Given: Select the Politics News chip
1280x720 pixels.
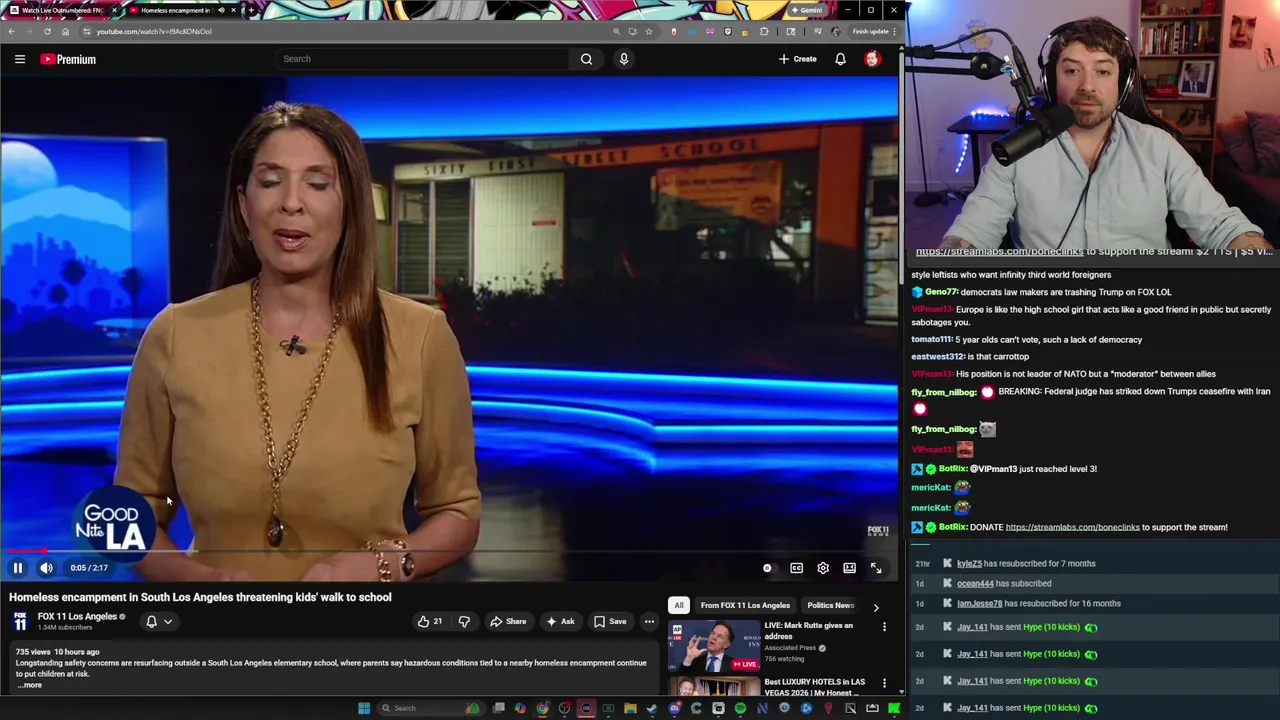Looking at the screenshot, I should (830, 606).
